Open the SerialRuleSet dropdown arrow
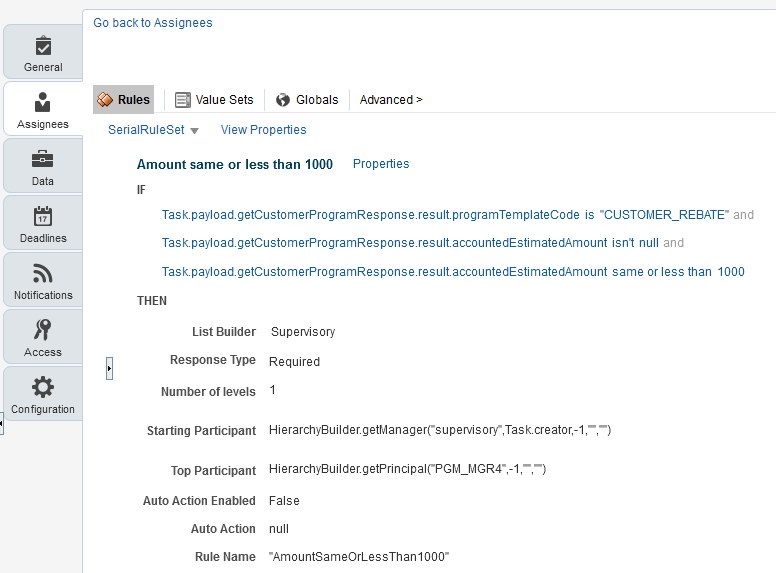The width and height of the screenshot is (776, 573). 194,131
